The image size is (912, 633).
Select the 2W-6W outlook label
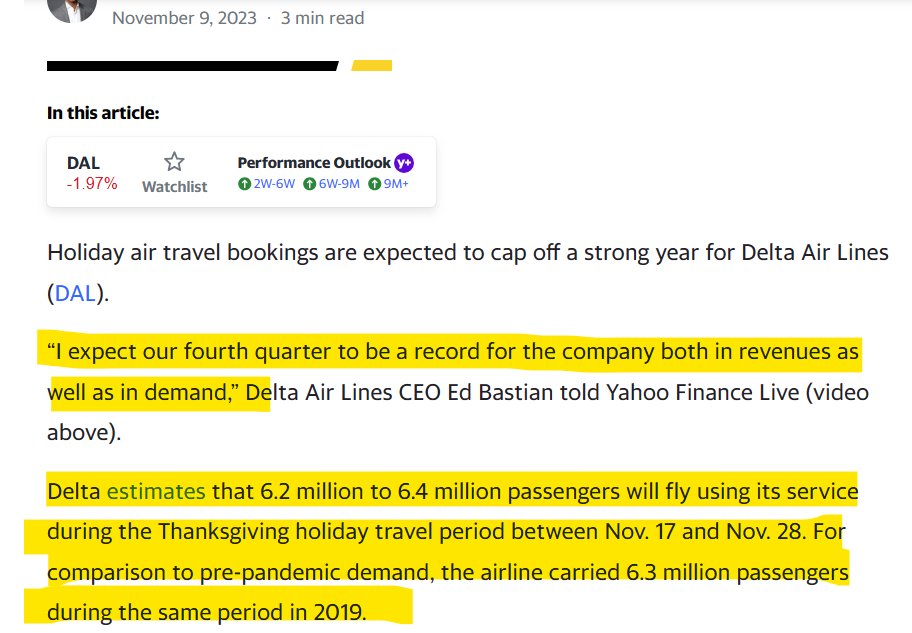[x=273, y=184]
